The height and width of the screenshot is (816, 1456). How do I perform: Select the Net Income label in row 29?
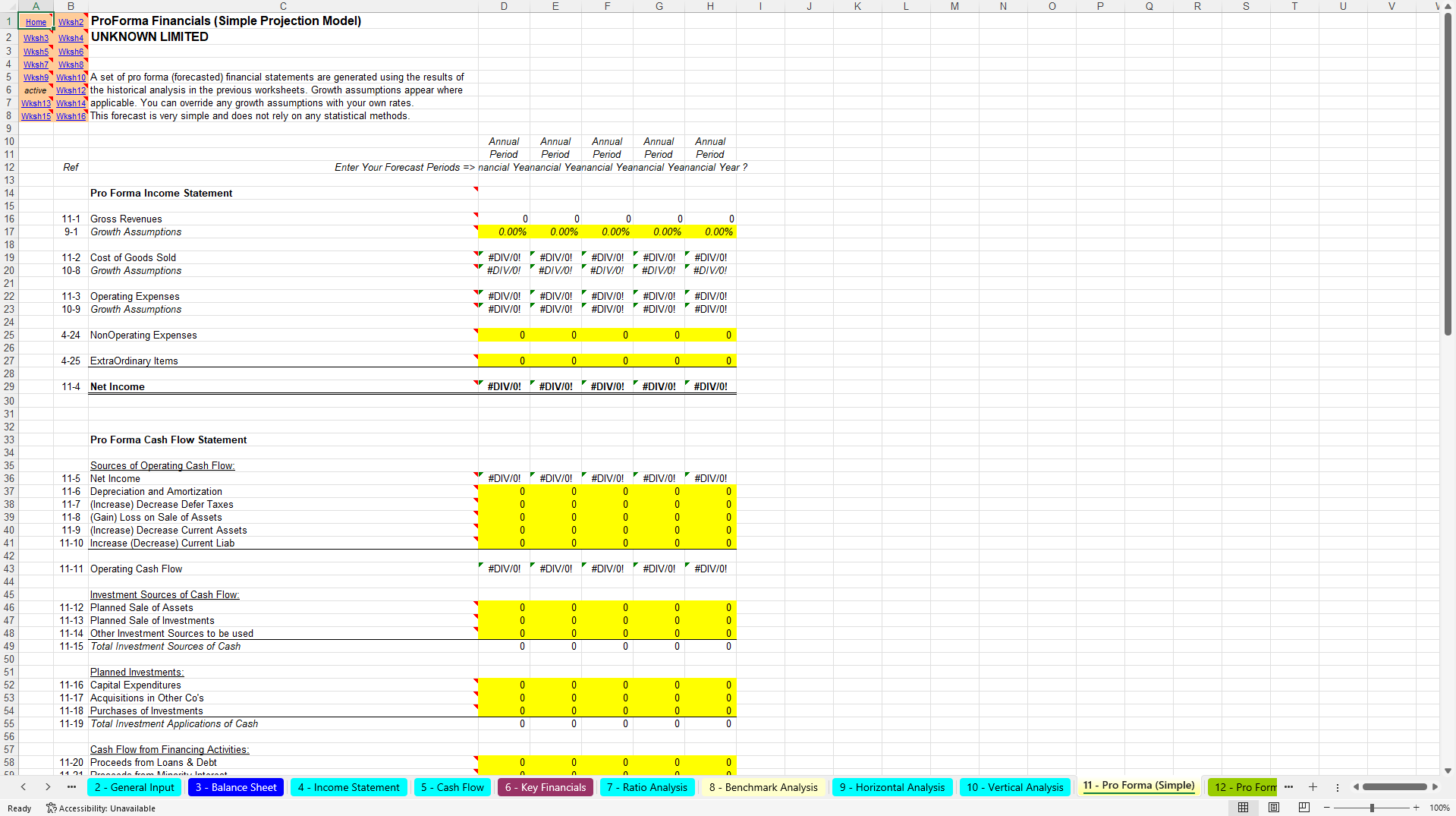118,386
